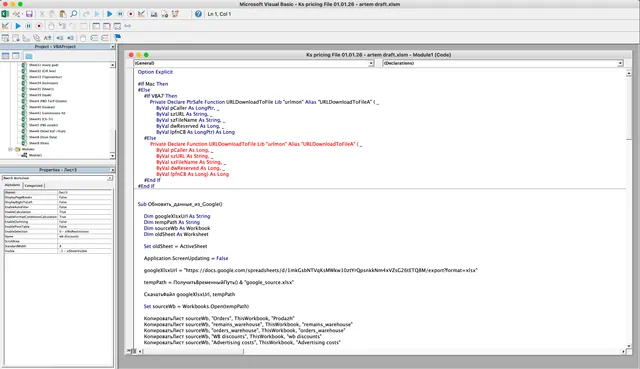Click the StandardWidth property value
This screenshot has height=369, width=640.
coord(84,246)
